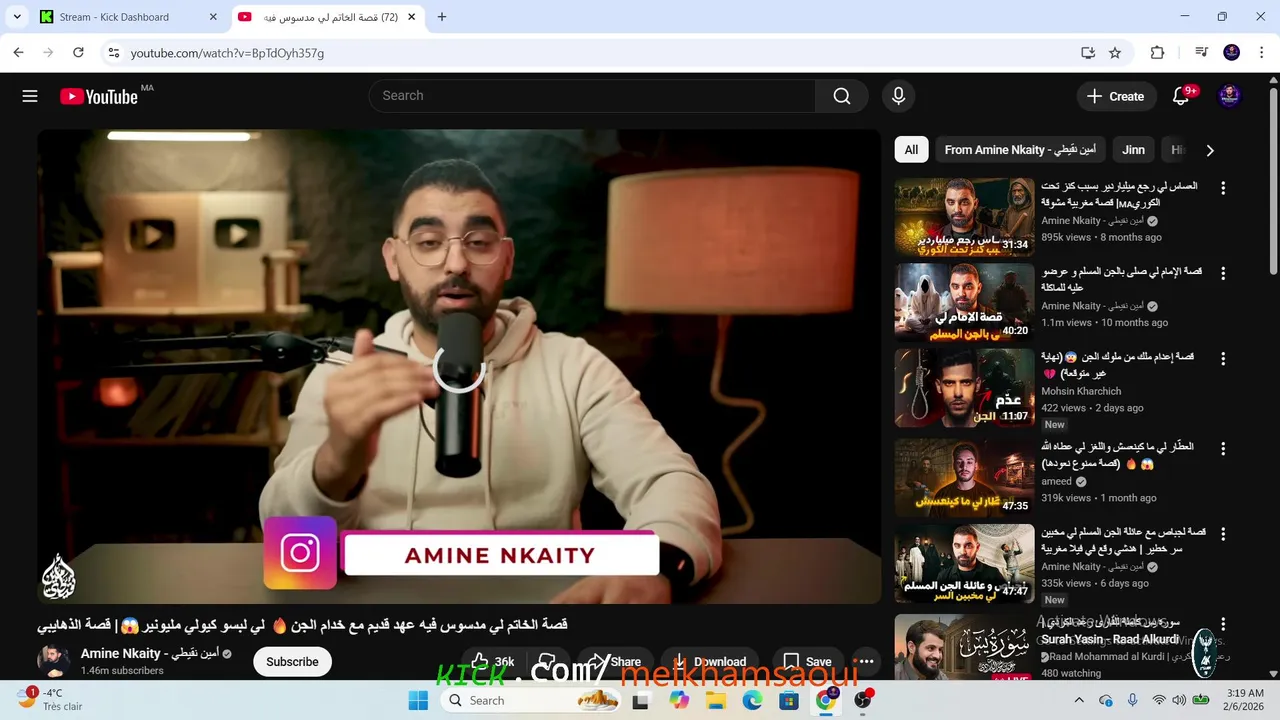Go back with the browser back arrow
The width and height of the screenshot is (1280, 720).
(18, 53)
